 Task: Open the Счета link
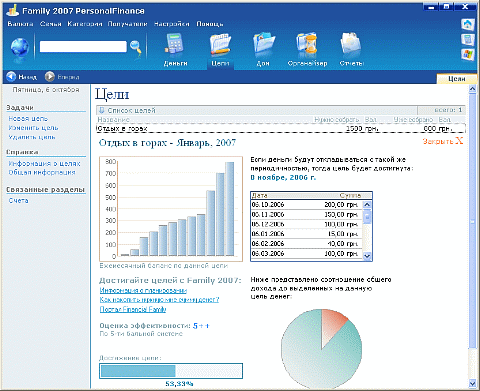[x=18, y=201]
